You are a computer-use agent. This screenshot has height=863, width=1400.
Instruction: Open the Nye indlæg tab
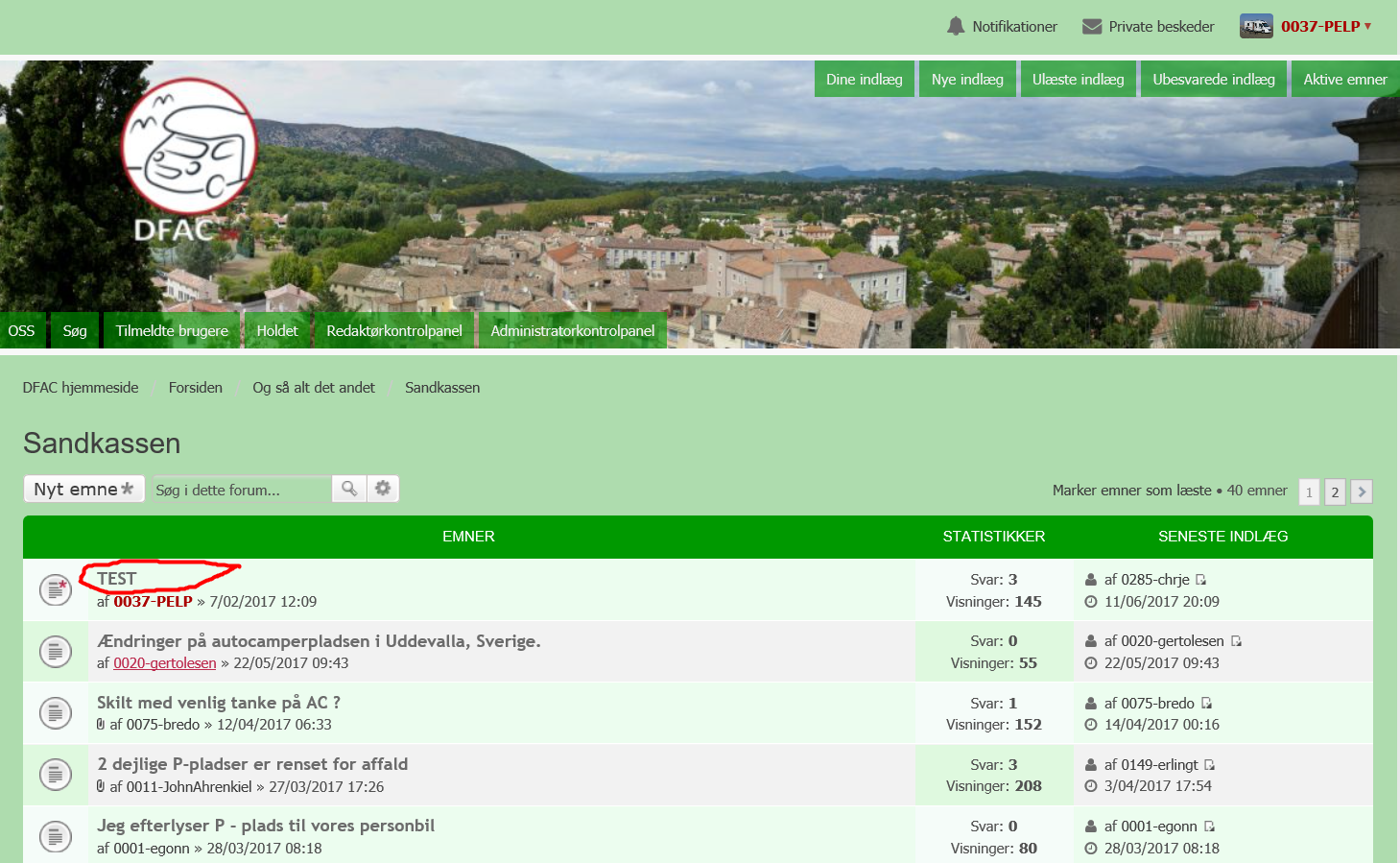click(x=967, y=80)
